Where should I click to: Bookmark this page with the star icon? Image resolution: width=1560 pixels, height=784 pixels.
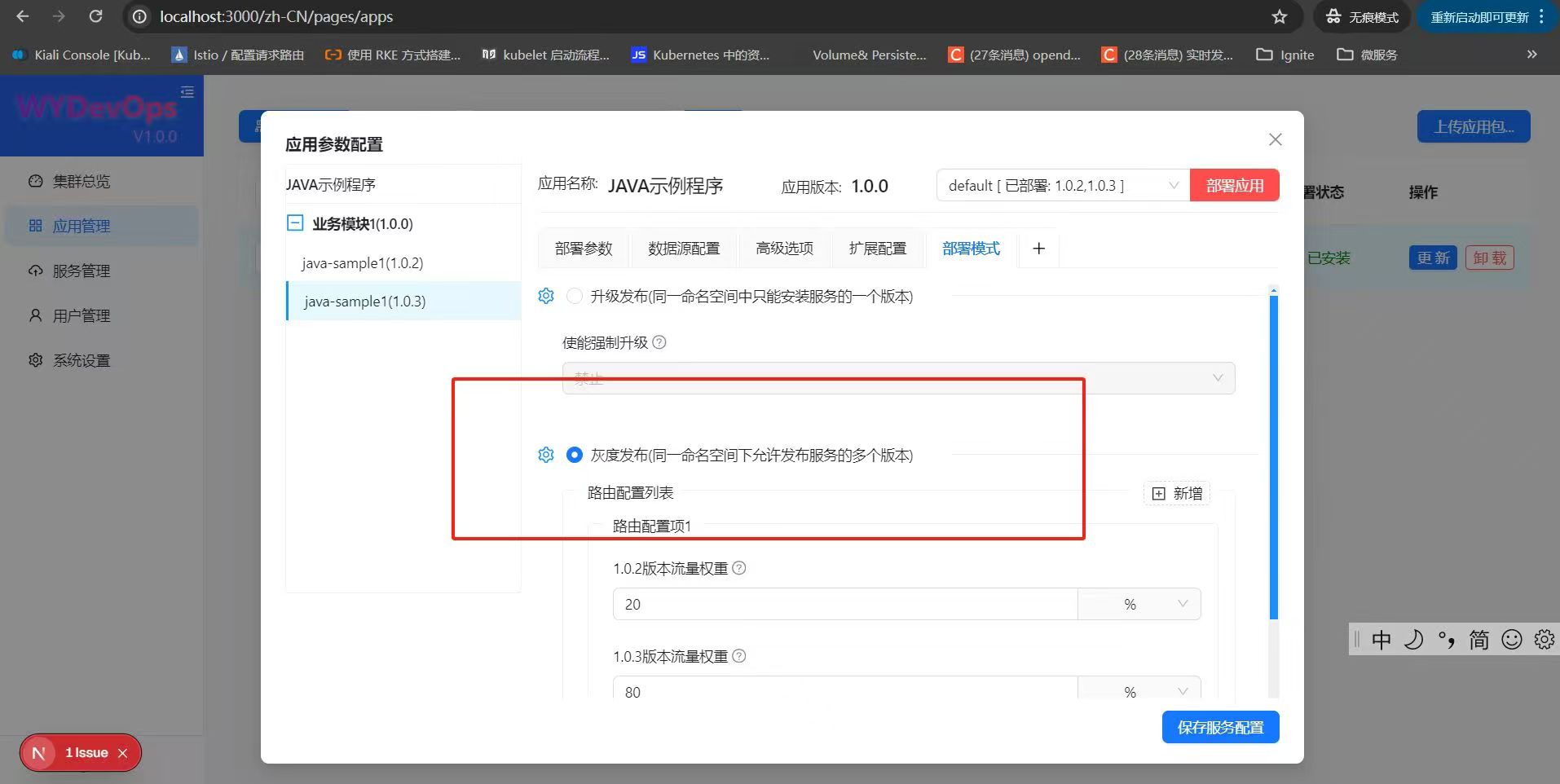pyautogui.click(x=1280, y=16)
